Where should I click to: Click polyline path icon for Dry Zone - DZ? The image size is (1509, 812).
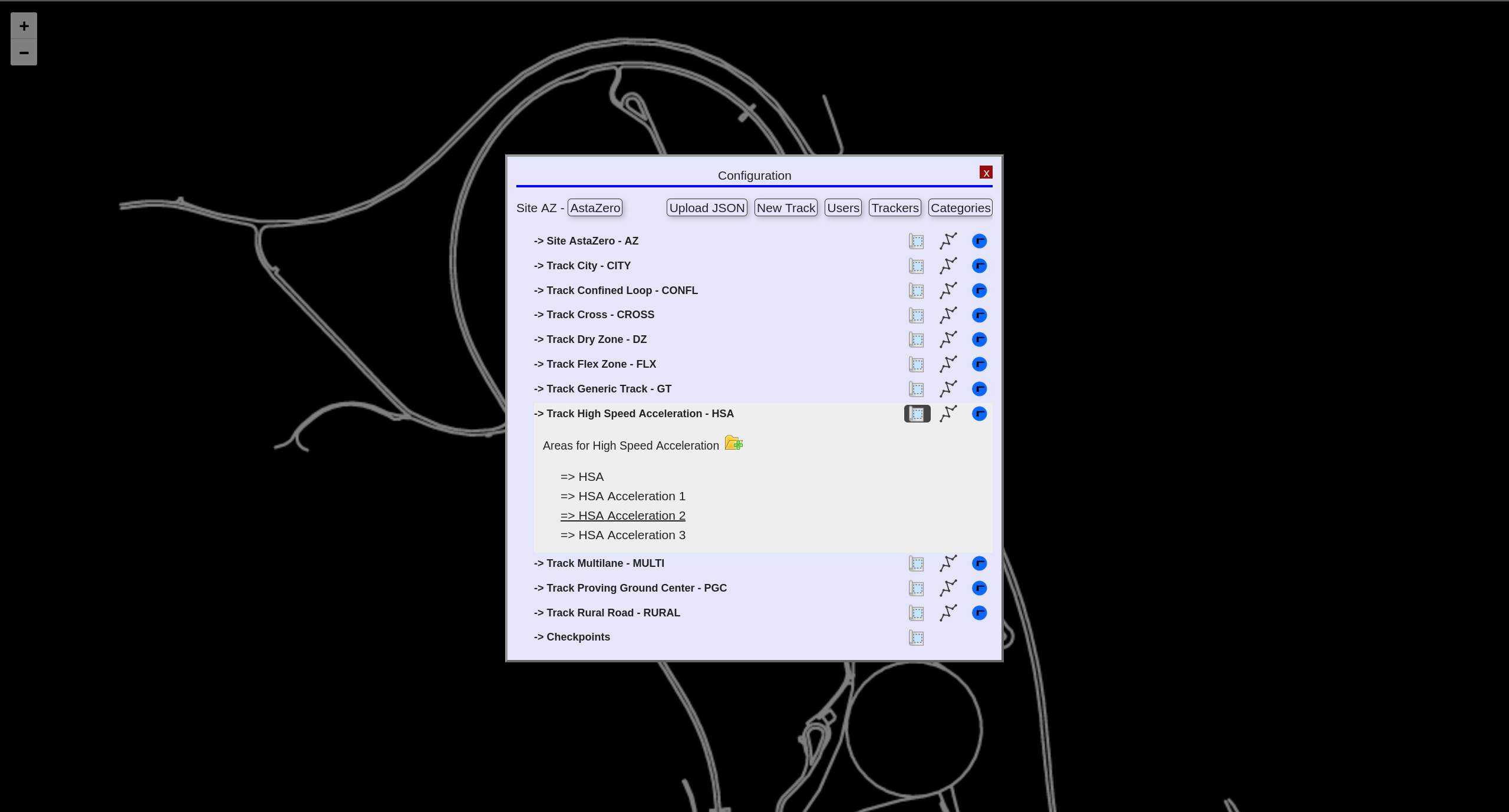(948, 339)
